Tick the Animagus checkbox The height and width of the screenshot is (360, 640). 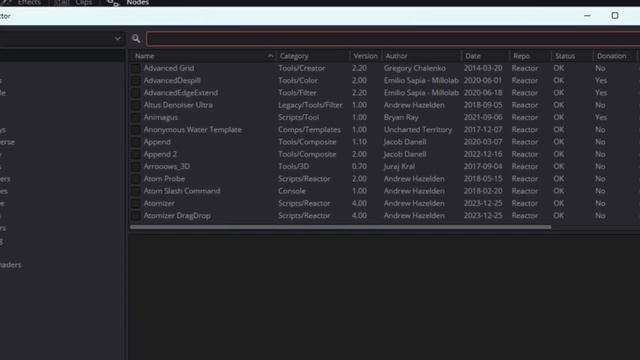coord(136,117)
